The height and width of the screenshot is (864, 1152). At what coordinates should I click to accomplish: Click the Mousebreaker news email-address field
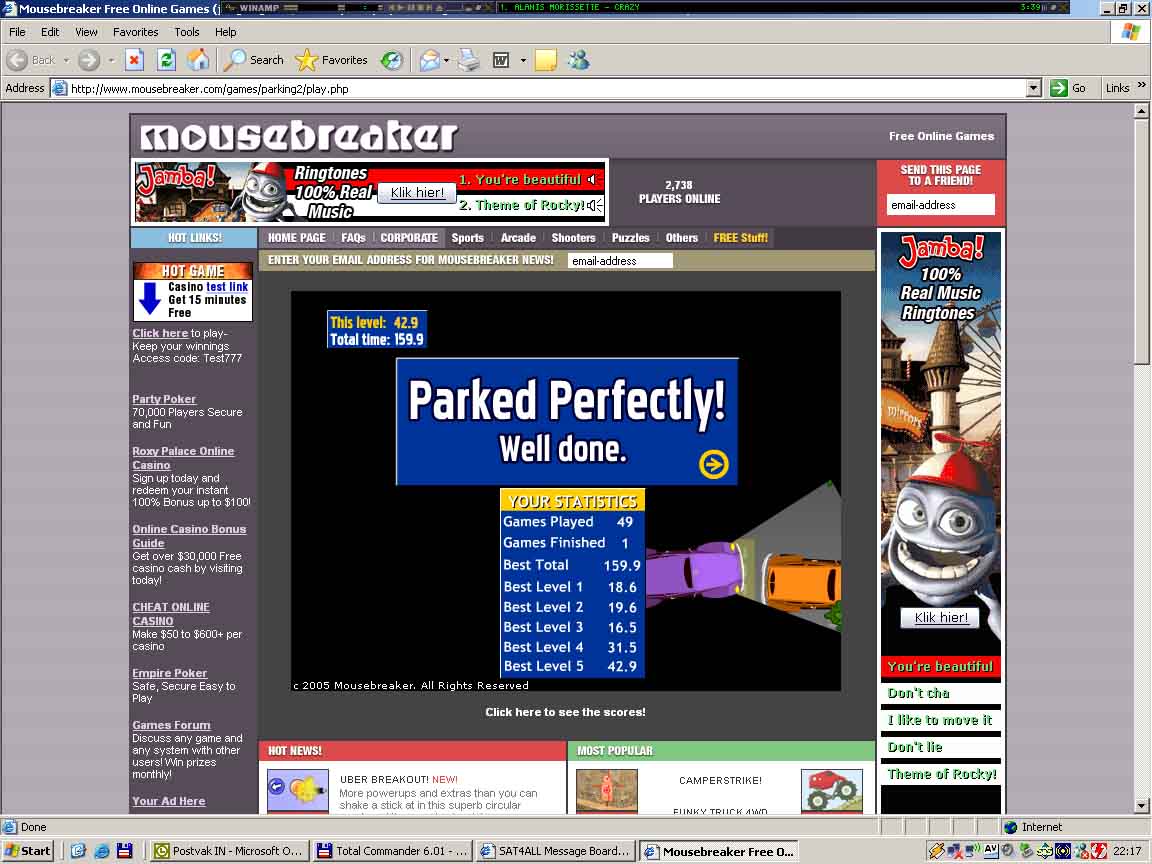620,261
